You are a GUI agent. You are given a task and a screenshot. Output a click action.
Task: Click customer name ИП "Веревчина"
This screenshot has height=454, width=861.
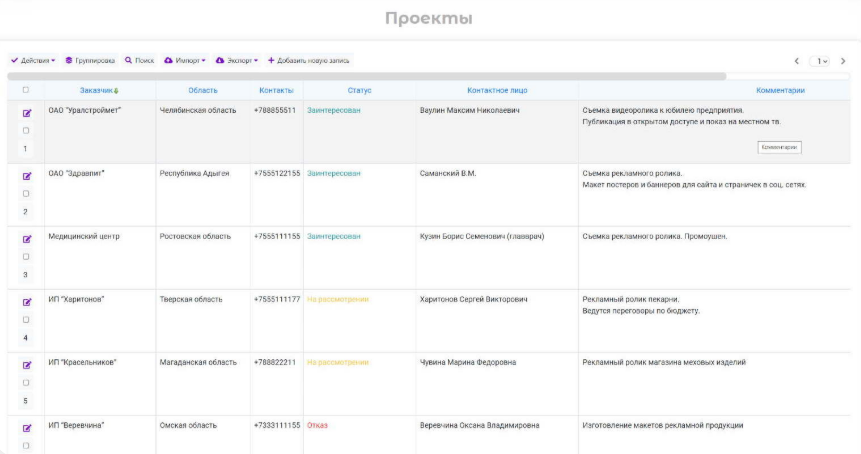[76, 425]
